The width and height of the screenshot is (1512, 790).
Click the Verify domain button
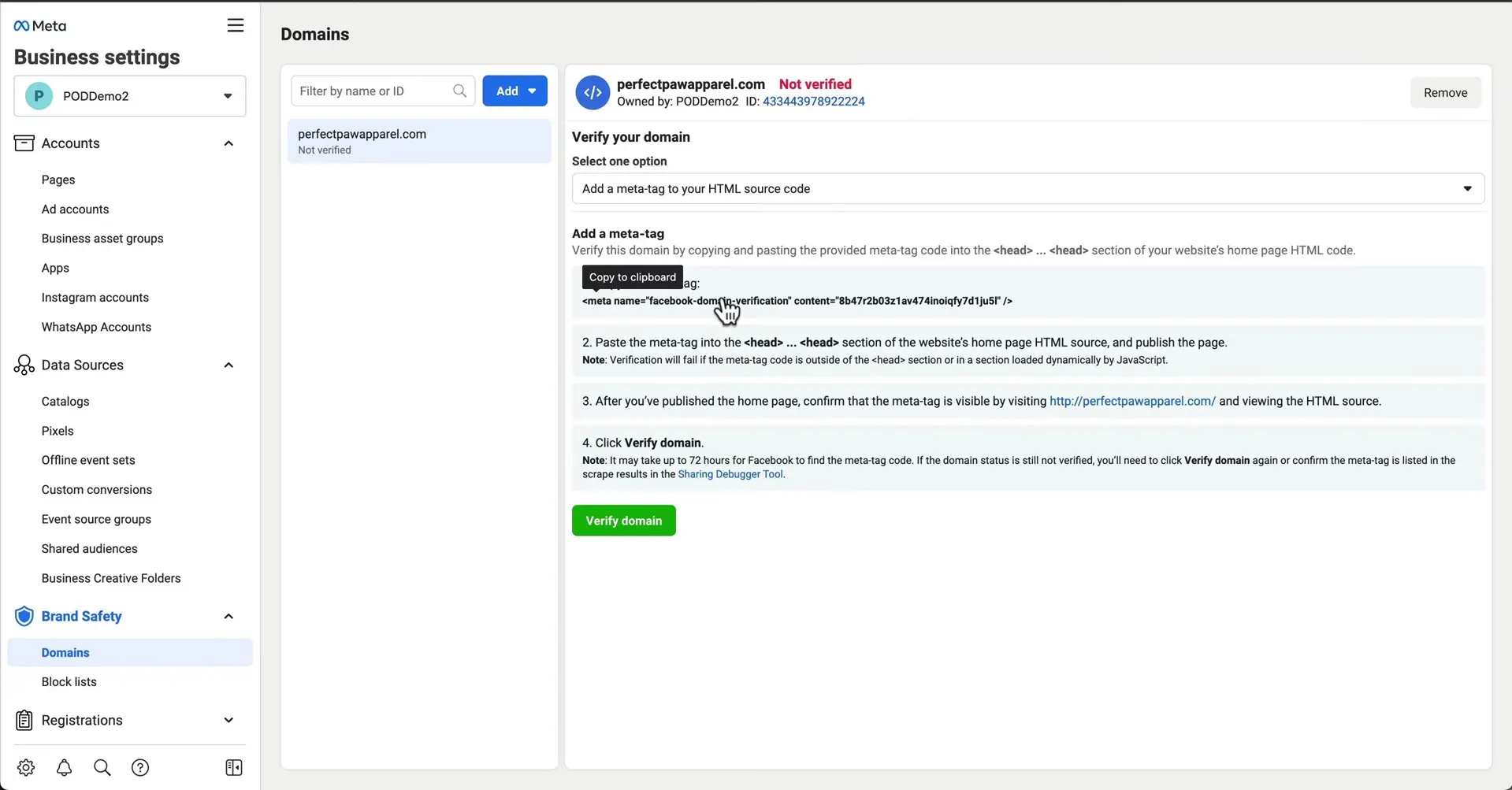tap(623, 521)
